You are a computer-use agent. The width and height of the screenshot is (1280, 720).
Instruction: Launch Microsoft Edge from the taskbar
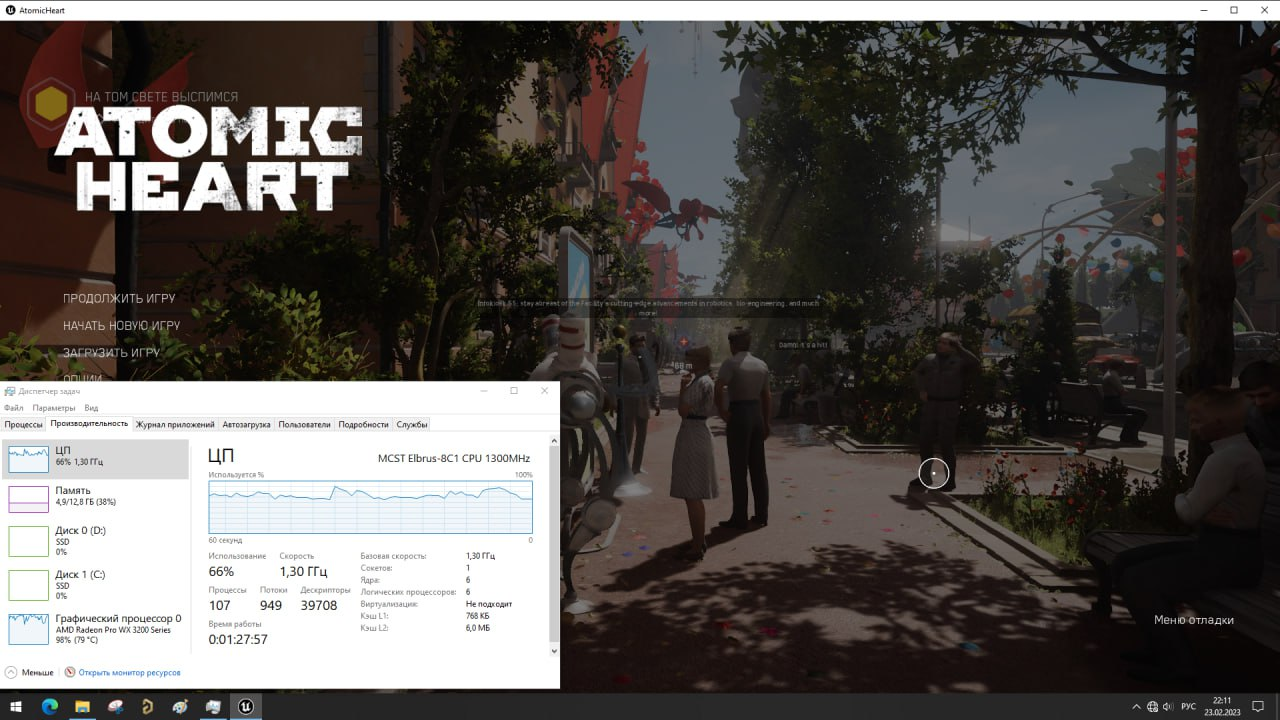click(50, 706)
